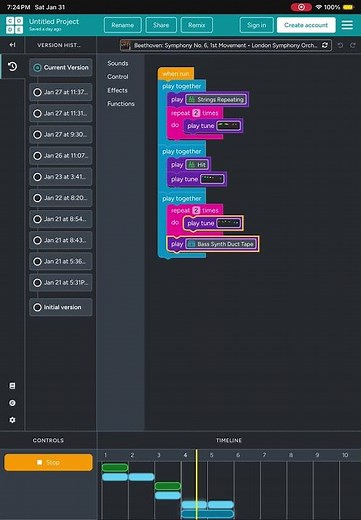361x520 pixels.
Task: Click the Beethoven album art thumbnail
Action: (x=126, y=45)
